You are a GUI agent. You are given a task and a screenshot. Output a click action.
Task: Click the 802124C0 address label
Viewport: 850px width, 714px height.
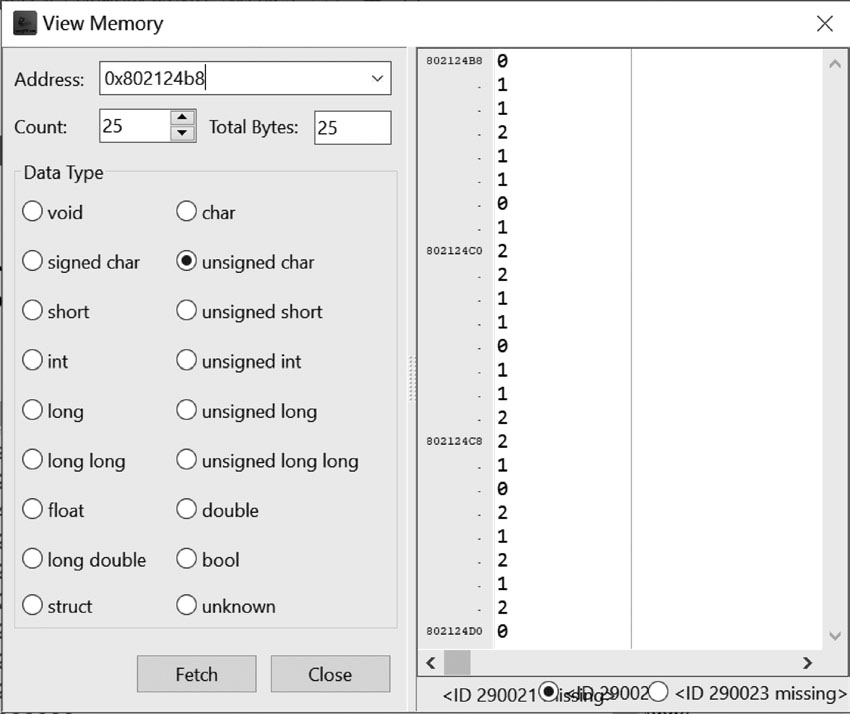(x=454, y=251)
